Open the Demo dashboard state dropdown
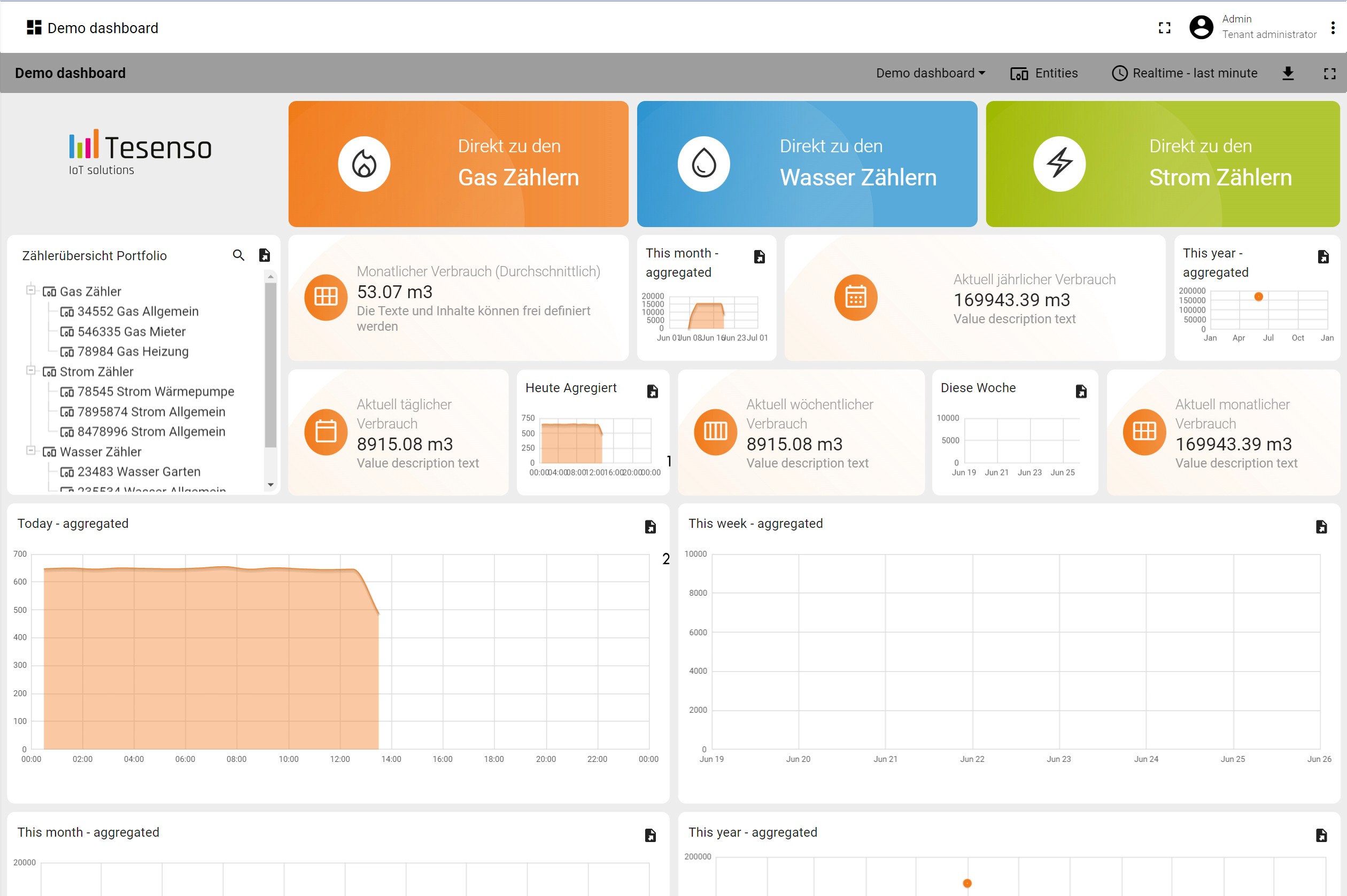Viewport: 1347px width, 896px height. [930, 73]
